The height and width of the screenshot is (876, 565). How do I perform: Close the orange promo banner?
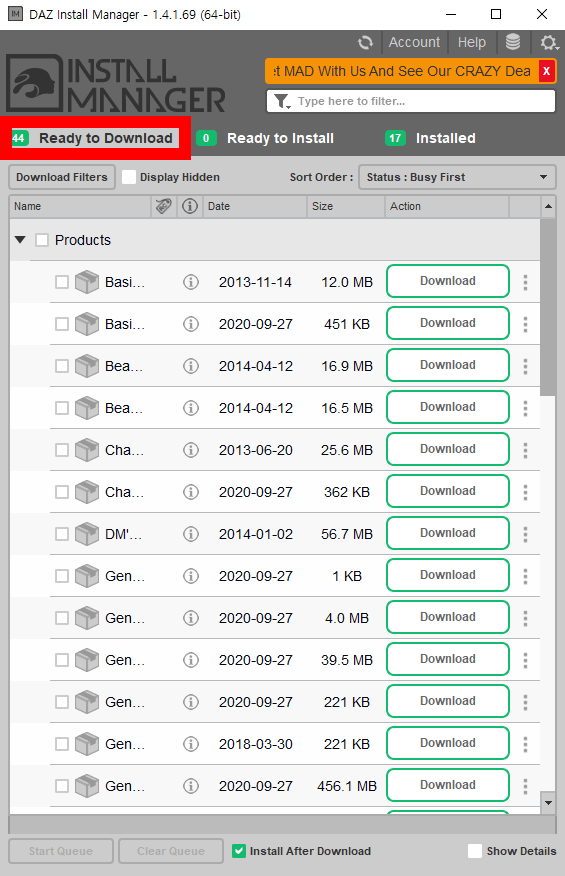pos(547,71)
